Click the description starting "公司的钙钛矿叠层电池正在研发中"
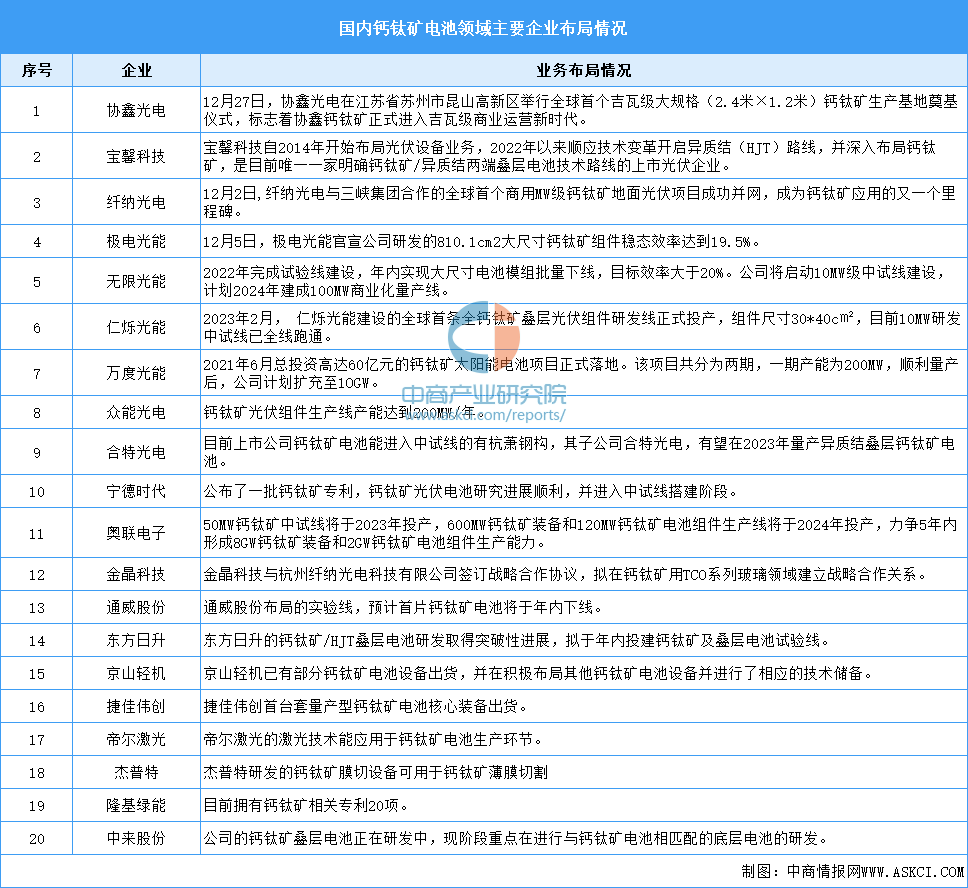 (516, 839)
